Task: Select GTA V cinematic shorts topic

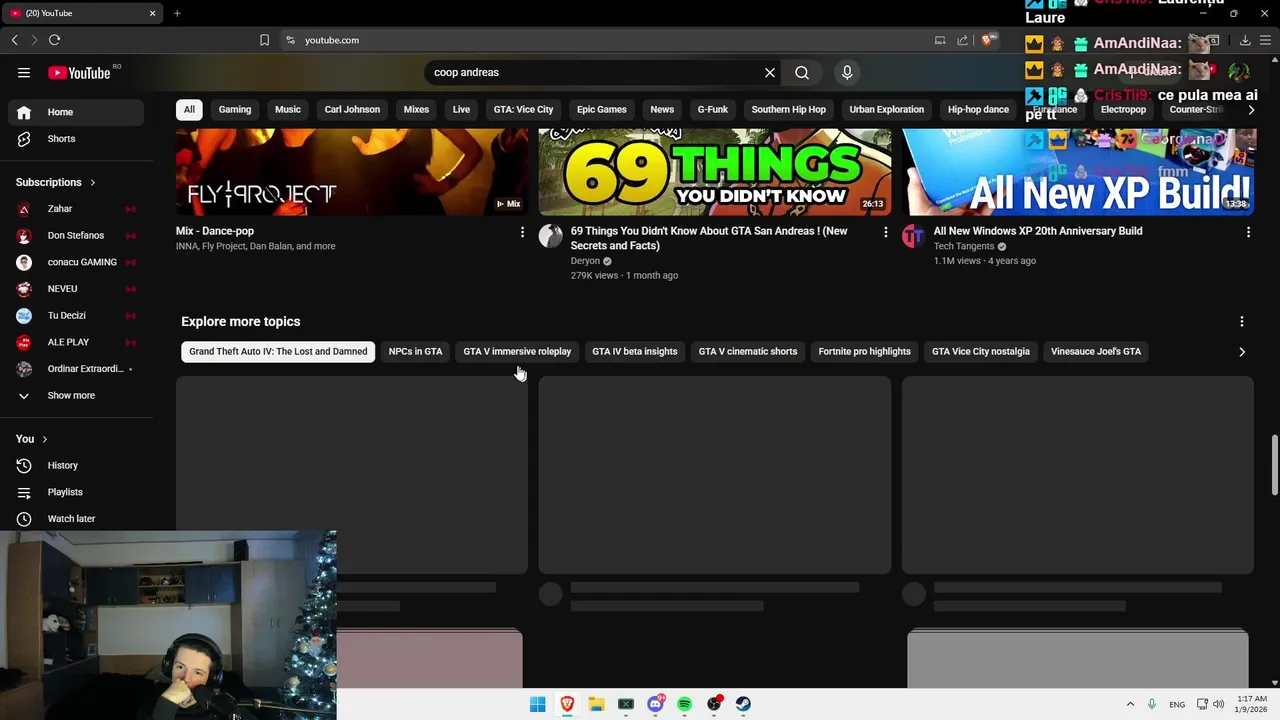Action: (x=748, y=351)
